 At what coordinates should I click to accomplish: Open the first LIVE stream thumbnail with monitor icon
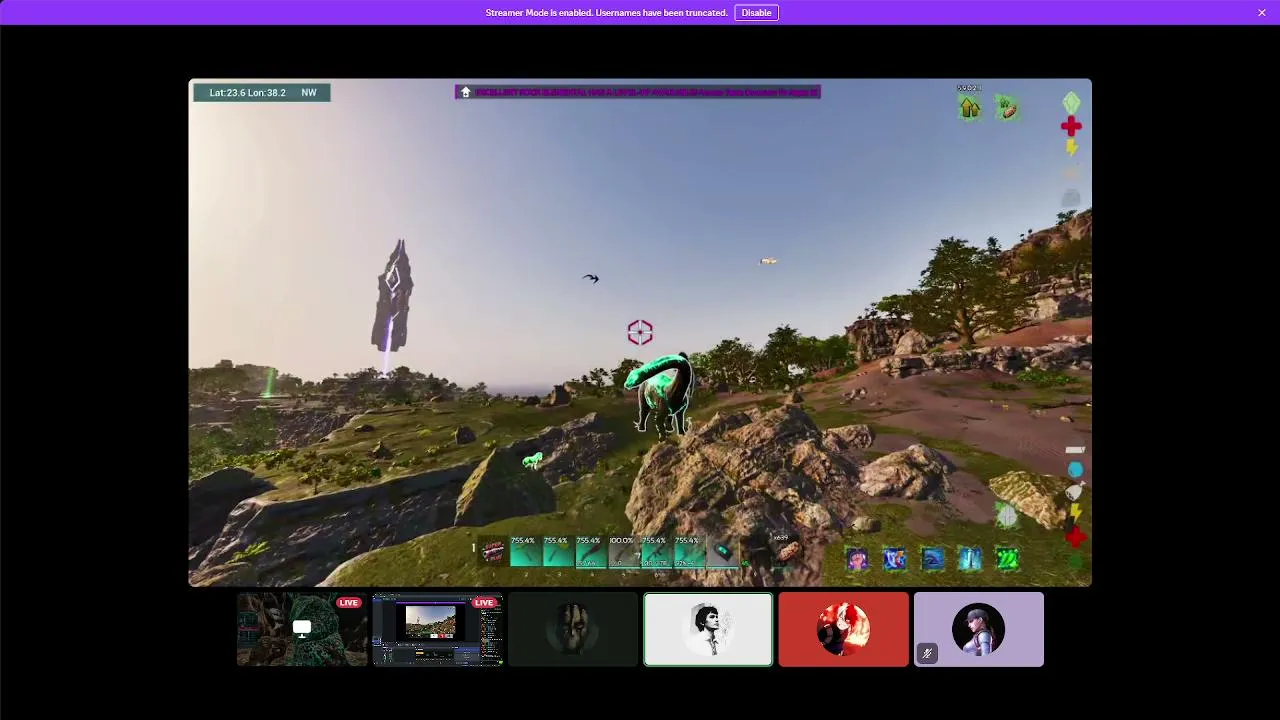click(x=302, y=629)
